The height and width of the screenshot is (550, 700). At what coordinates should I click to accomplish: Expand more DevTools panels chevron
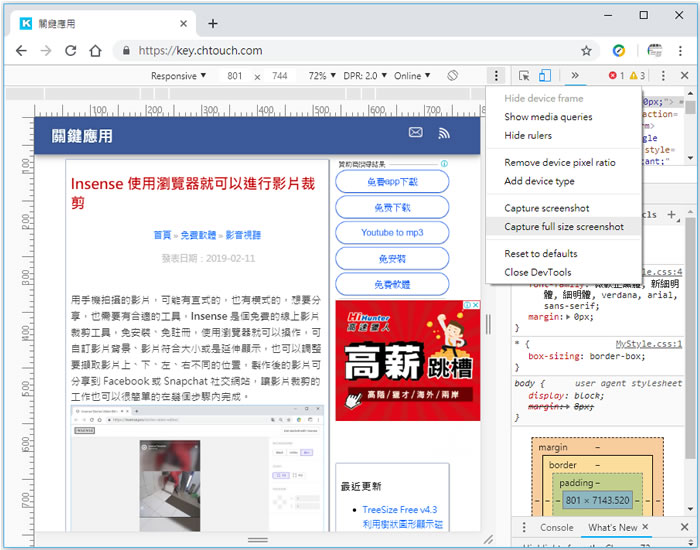pyautogui.click(x=575, y=76)
